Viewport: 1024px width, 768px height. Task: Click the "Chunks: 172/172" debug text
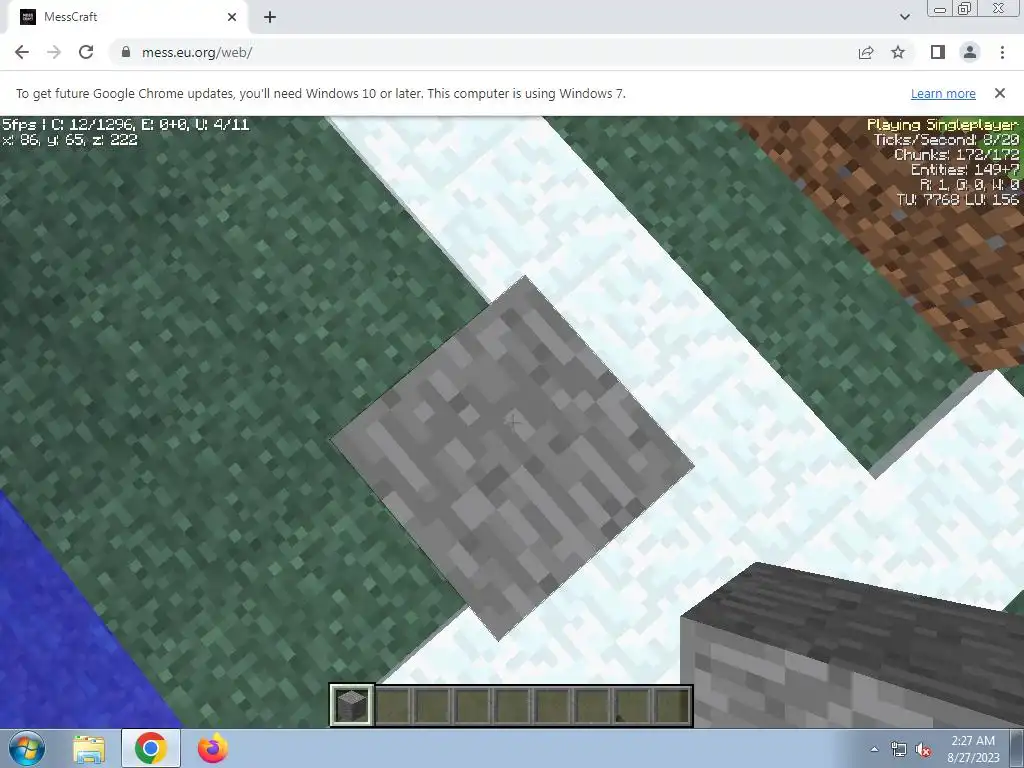pyautogui.click(x=956, y=154)
